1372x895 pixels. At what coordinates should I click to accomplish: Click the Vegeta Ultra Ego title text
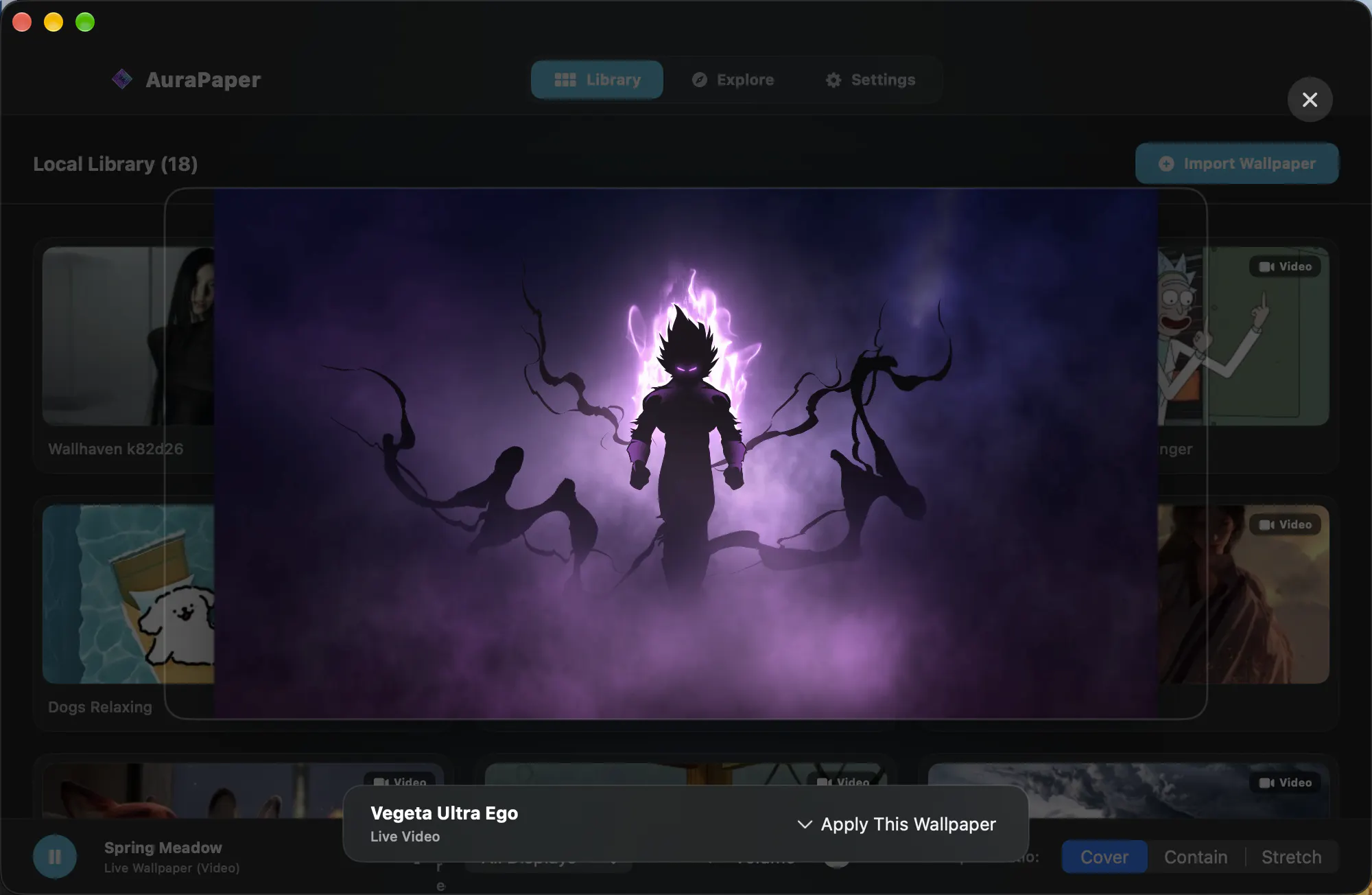click(x=444, y=813)
